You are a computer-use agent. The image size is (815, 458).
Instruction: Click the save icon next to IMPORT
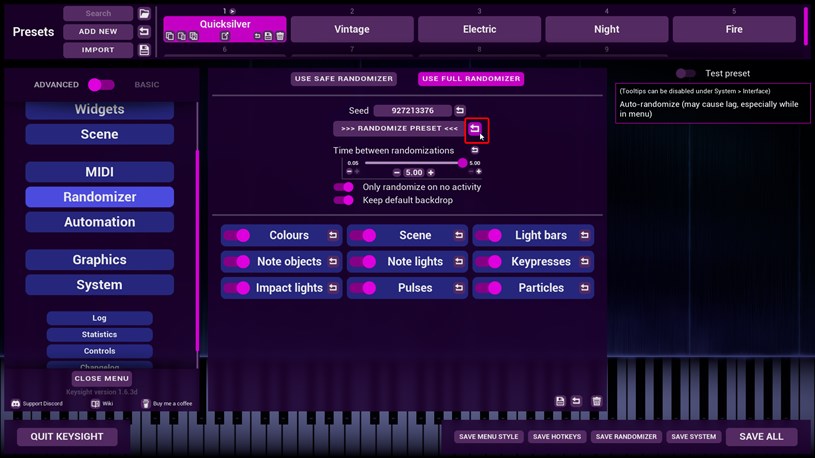click(144, 50)
